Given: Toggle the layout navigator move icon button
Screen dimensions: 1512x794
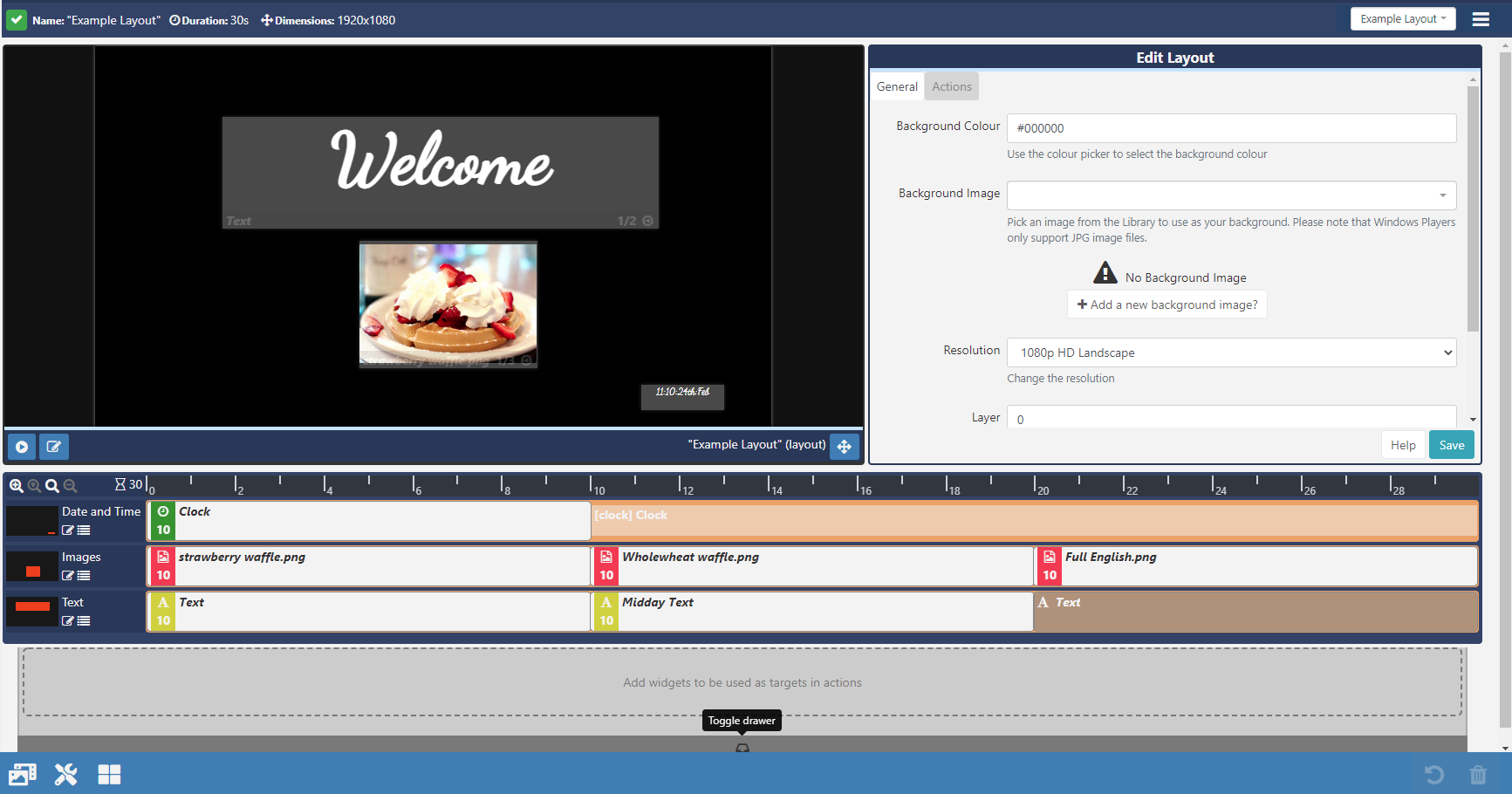Looking at the screenshot, I should point(844,447).
